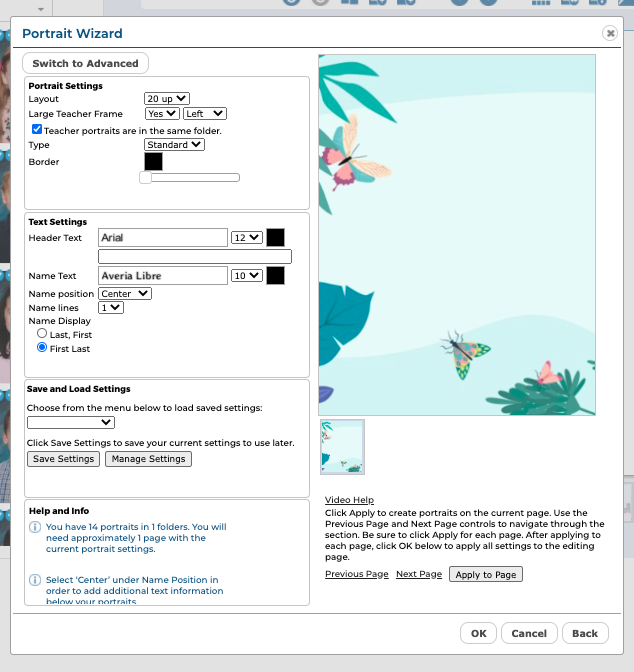Toggle 'Teacher portraits are in the same folder' checkbox

(37, 130)
